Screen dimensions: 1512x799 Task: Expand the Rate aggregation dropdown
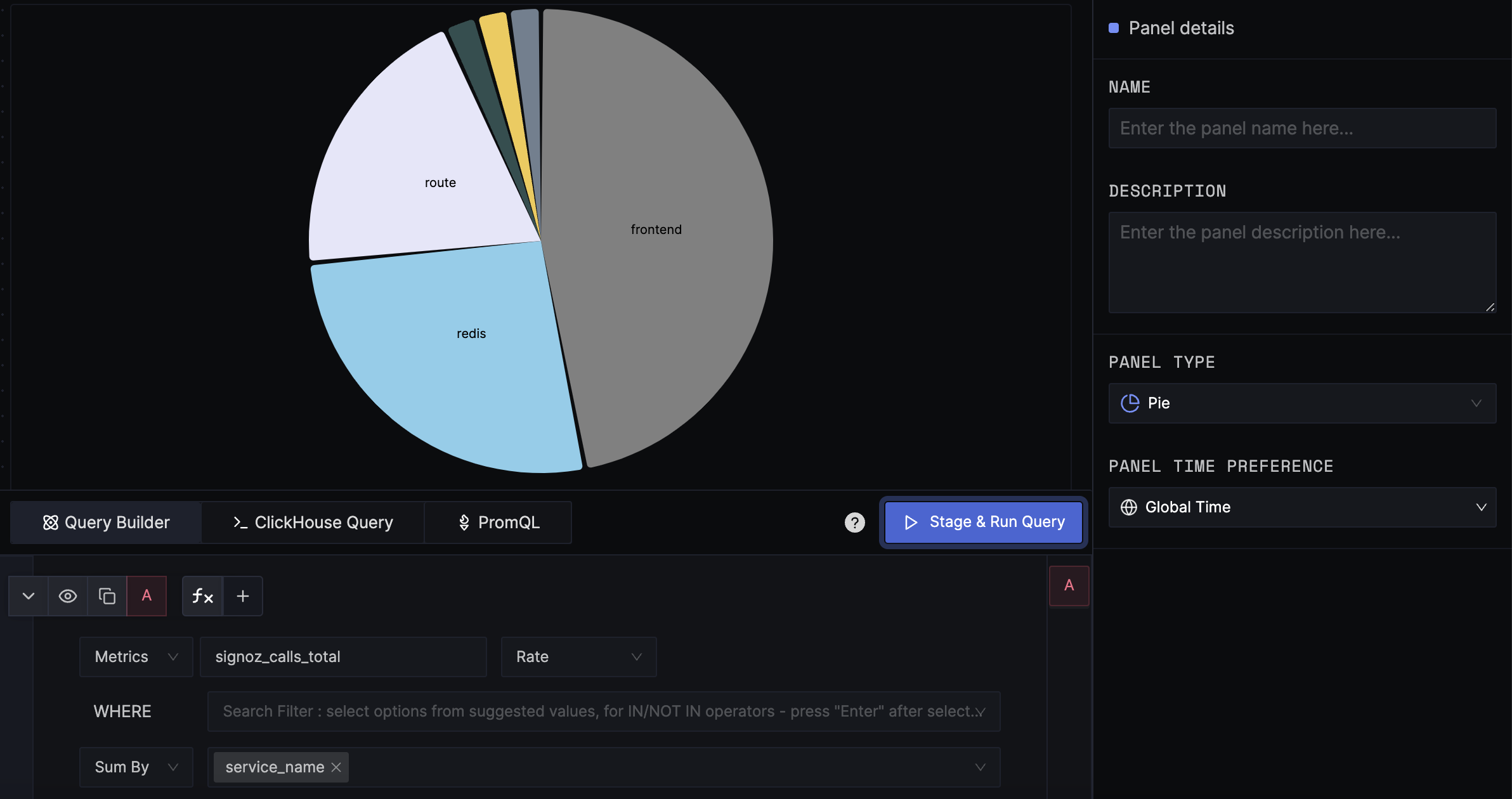578,656
